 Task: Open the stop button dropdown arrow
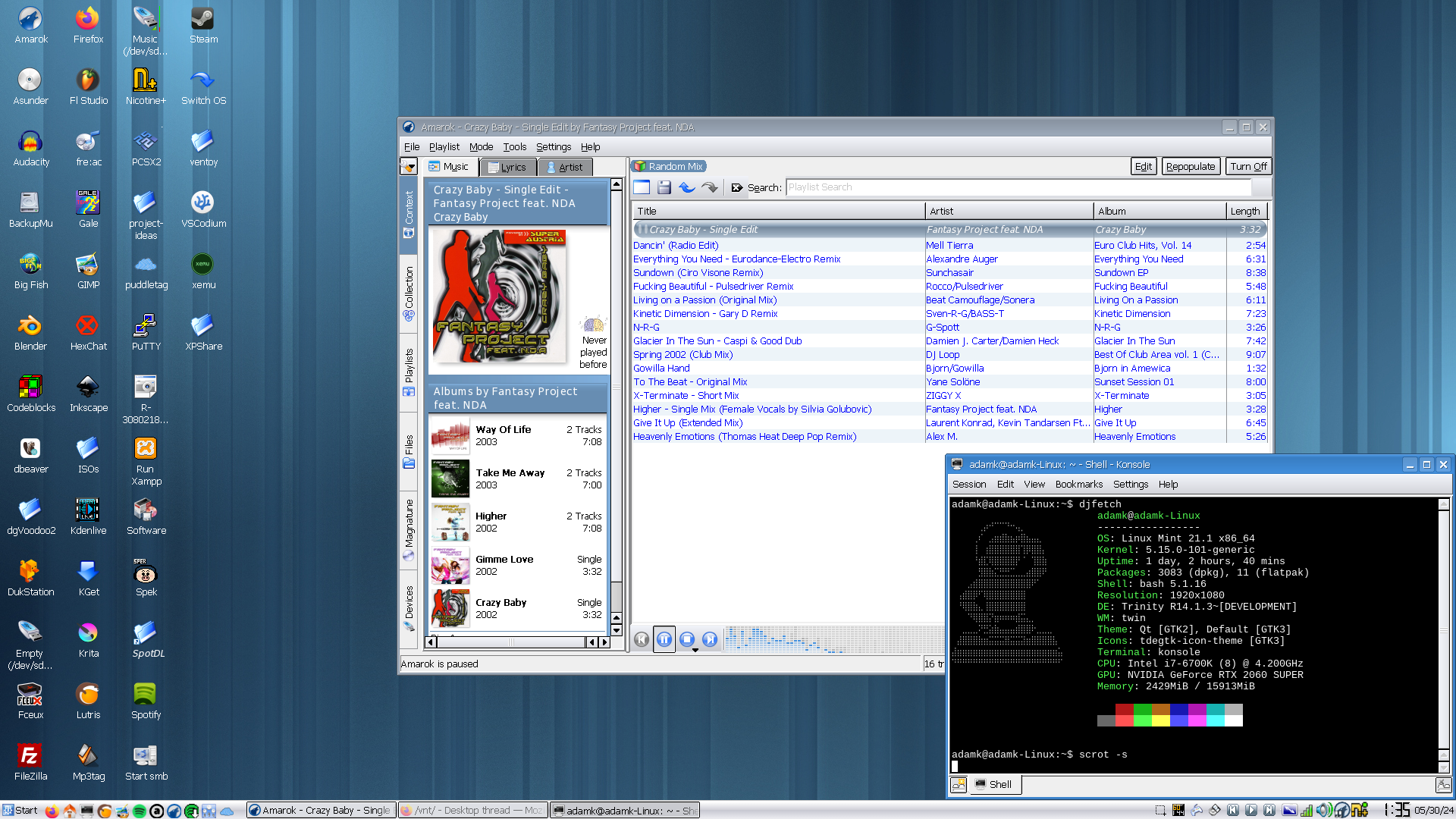pos(695,650)
